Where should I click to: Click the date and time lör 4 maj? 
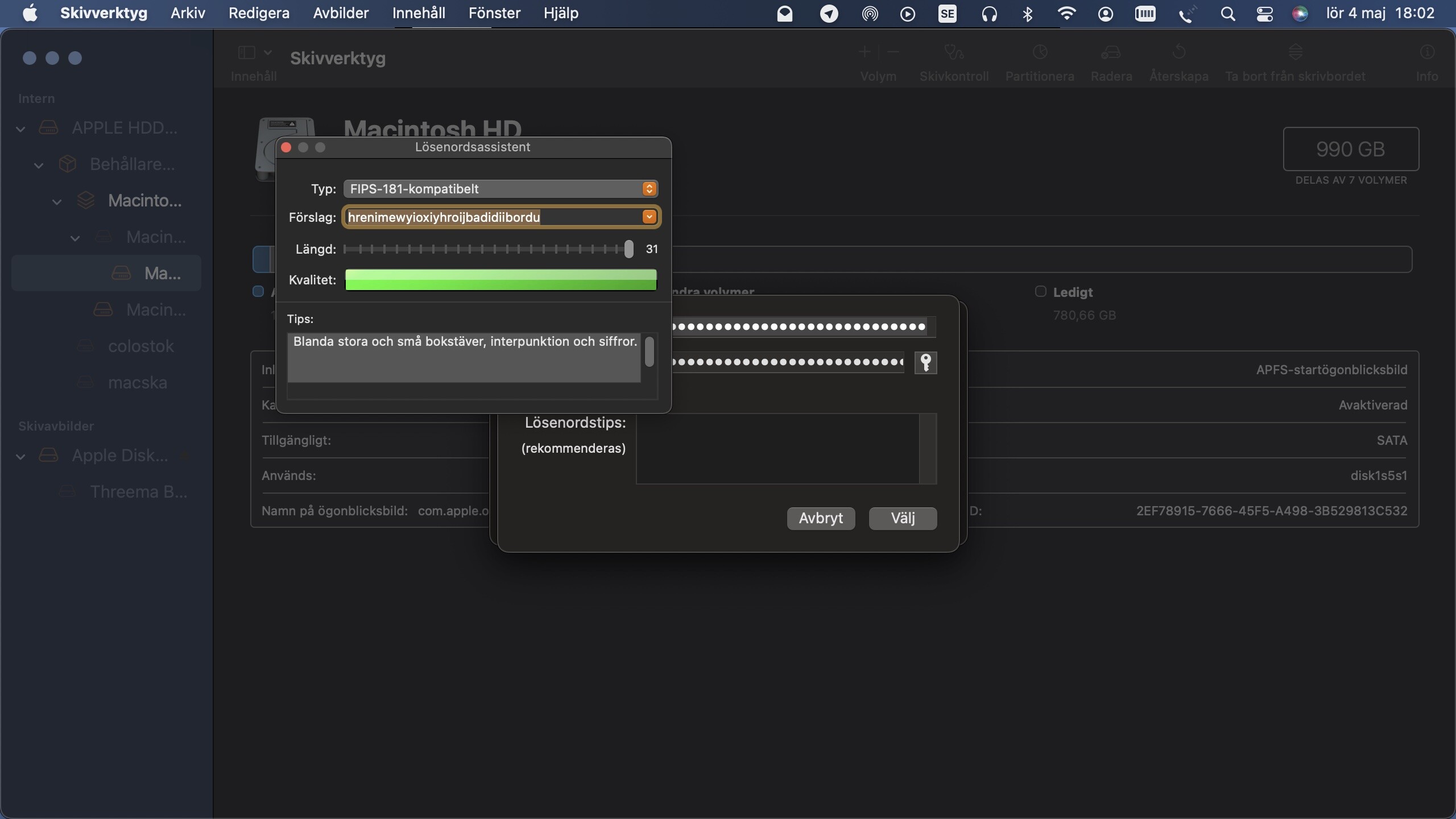coord(1380,13)
